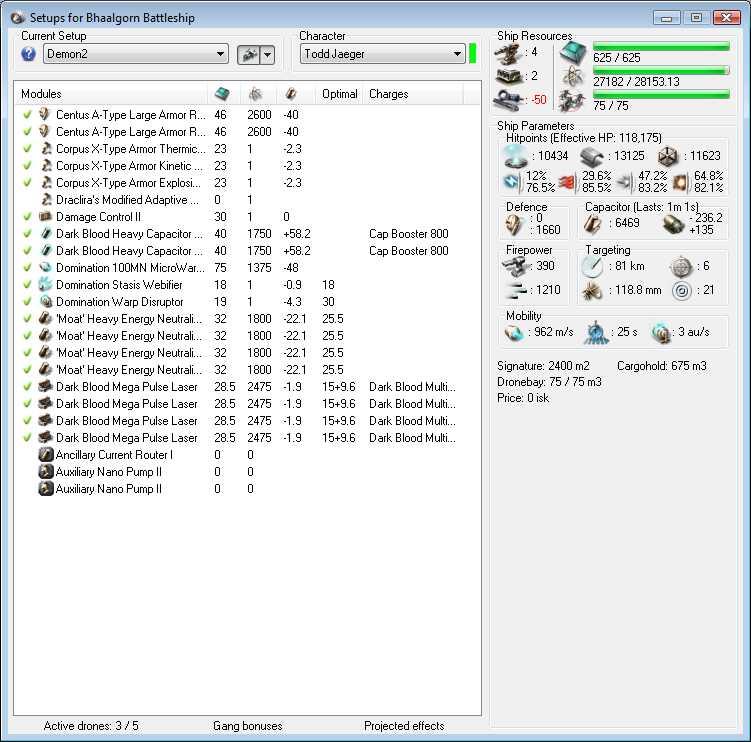Click the Domination Warp Disruptor icon
751x742 pixels.
[x=45, y=302]
